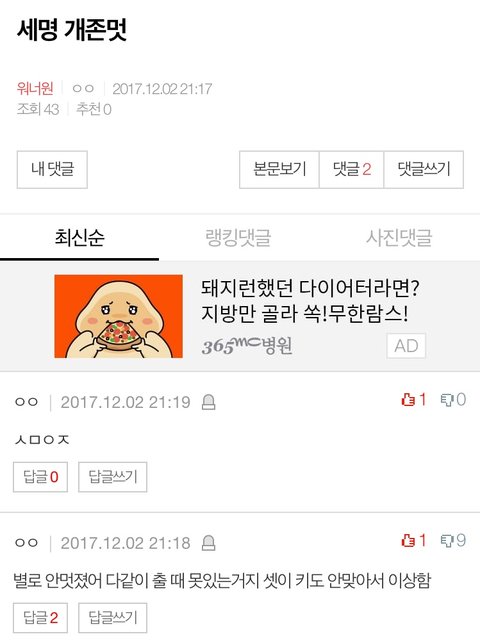480x641 pixels.
Task: Click 답글쓰기 under the ㅅㅁㅇㅈ comment
Action: pos(113,477)
